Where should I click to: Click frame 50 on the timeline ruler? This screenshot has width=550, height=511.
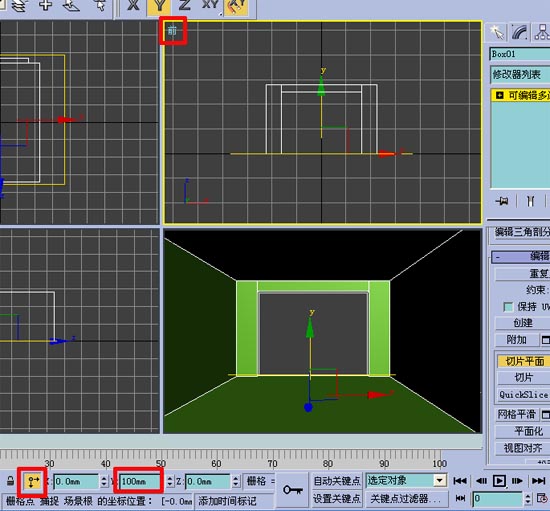[161, 464]
